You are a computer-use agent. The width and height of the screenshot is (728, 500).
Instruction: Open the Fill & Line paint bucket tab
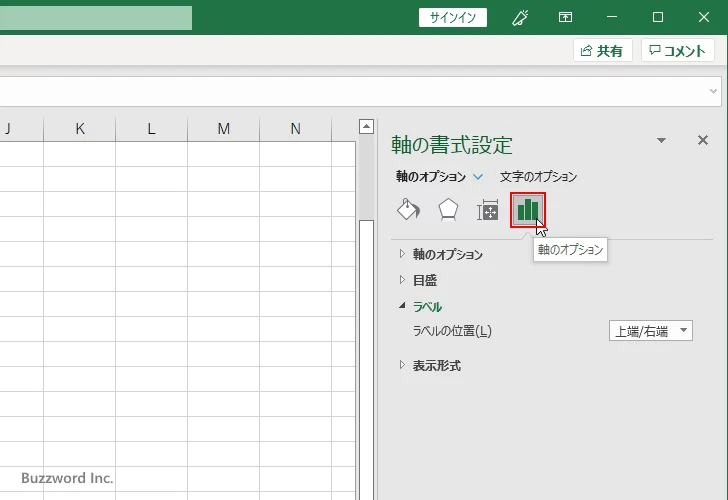(408, 210)
